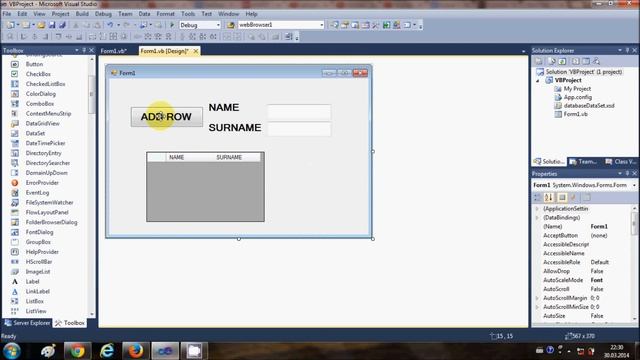Select ListView control in the Toolbox

click(36, 311)
